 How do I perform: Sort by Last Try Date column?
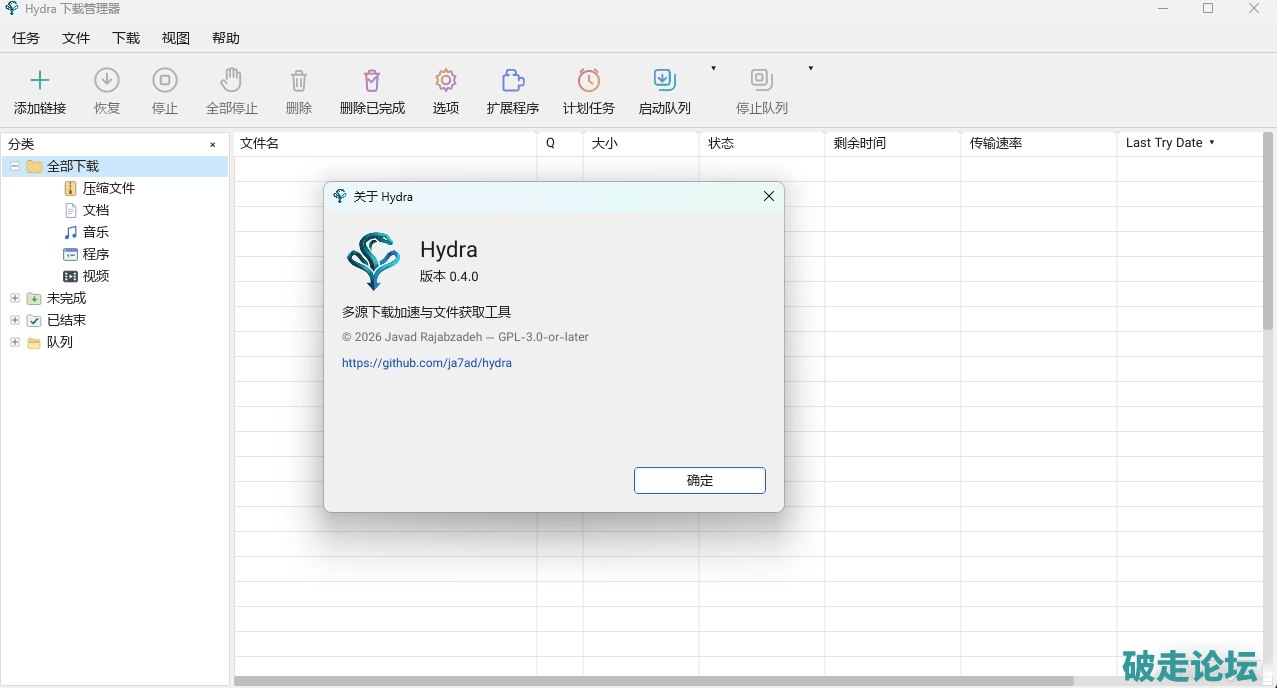[1189, 143]
